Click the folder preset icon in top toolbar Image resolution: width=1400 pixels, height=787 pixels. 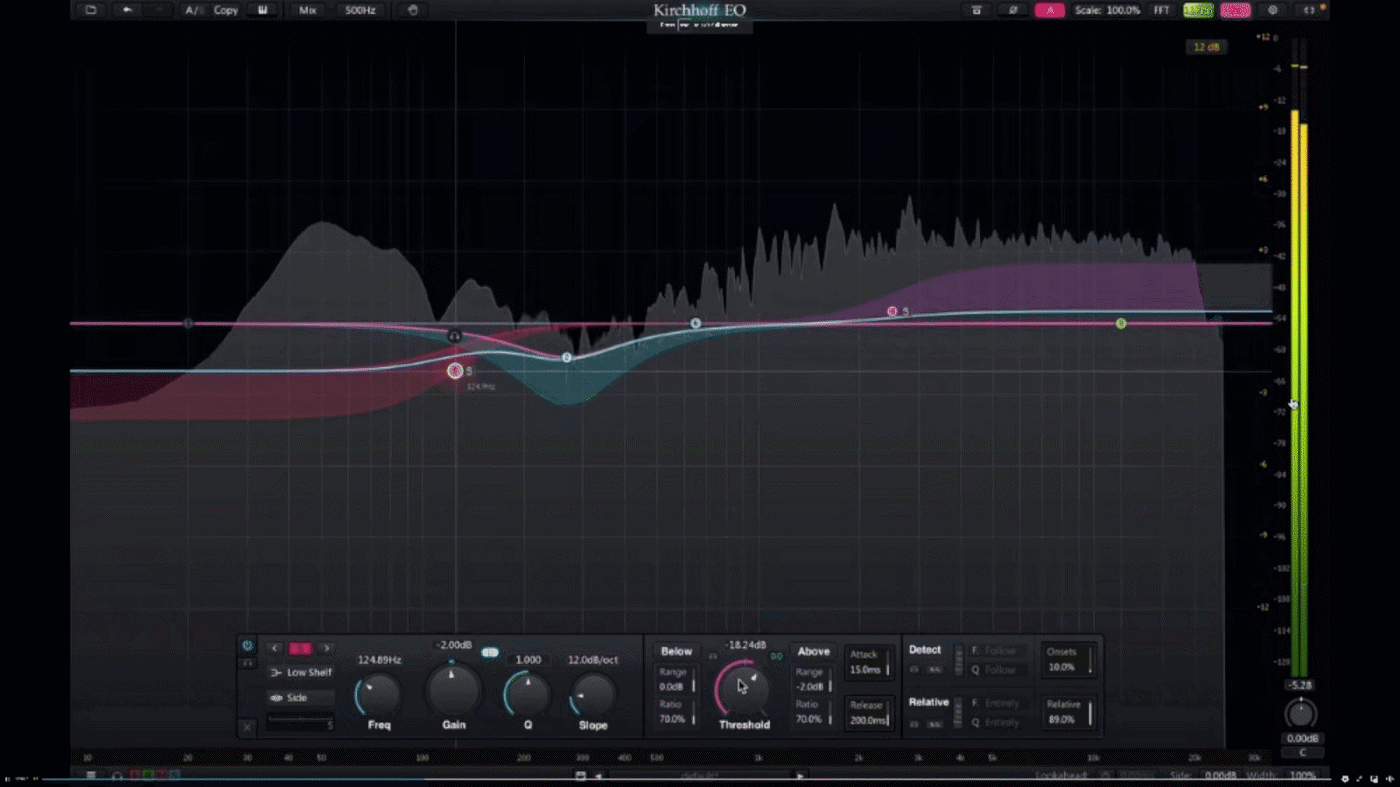(90, 10)
